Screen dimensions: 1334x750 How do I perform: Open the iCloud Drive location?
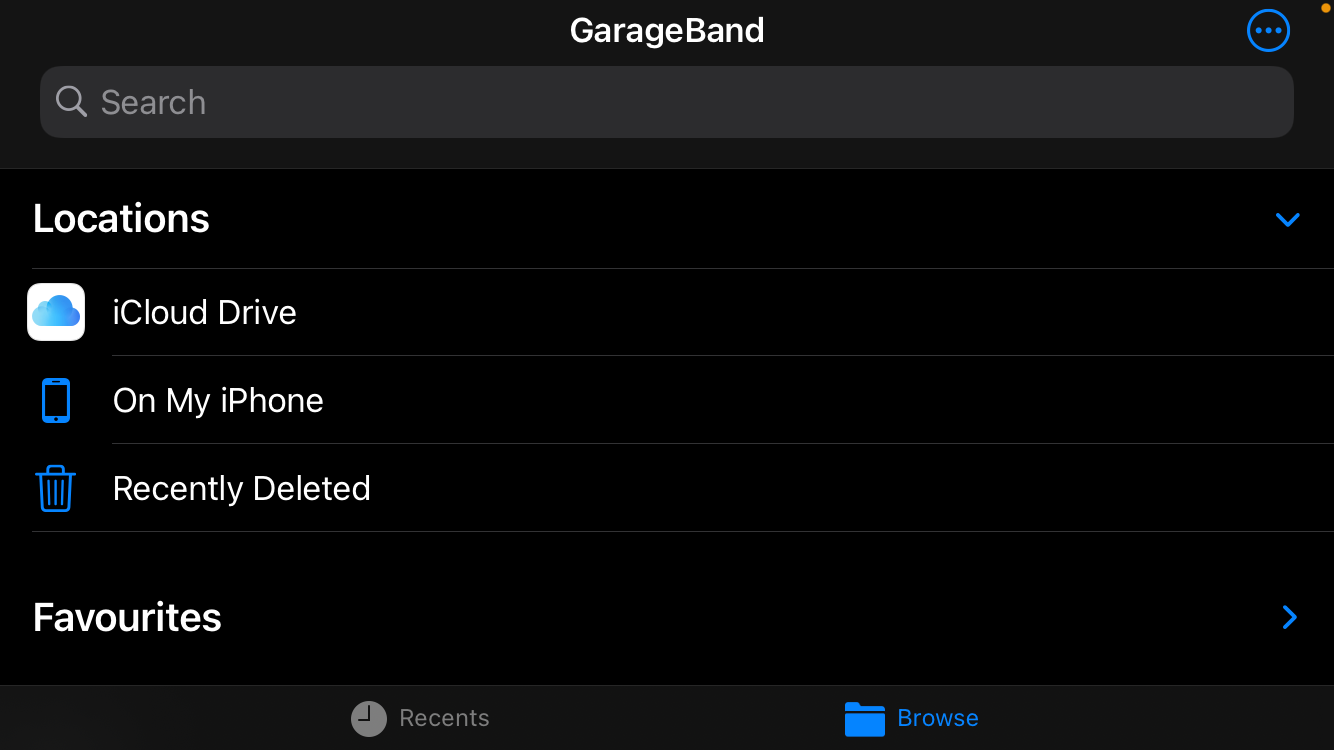point(205,311)
